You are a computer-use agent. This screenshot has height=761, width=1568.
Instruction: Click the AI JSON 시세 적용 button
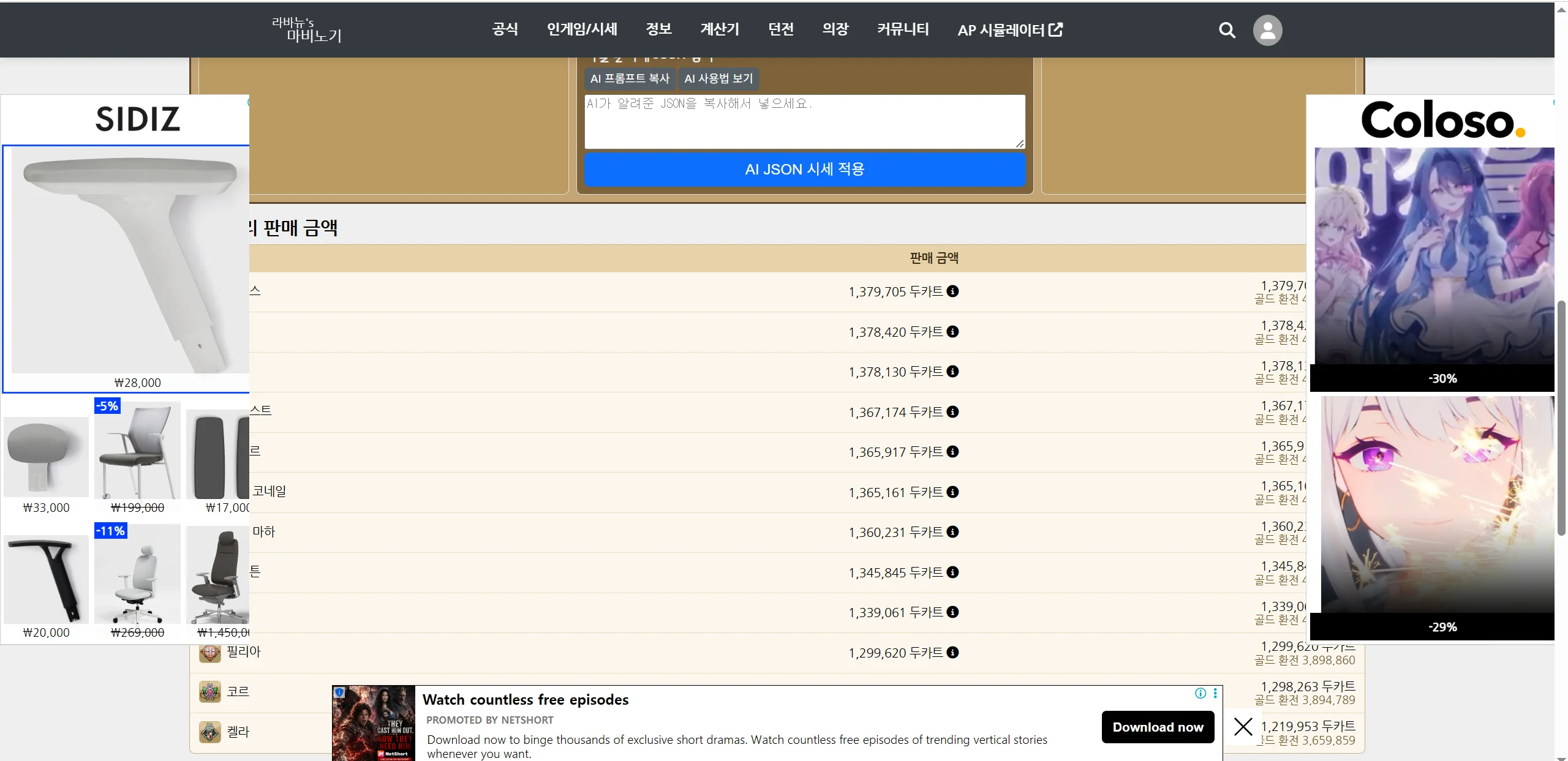point(804,170)
